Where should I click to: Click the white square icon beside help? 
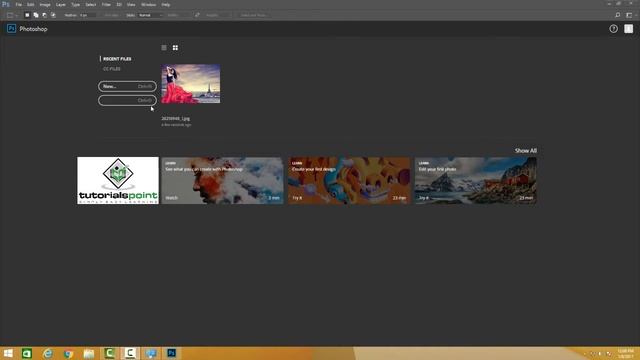pos(629,29)
